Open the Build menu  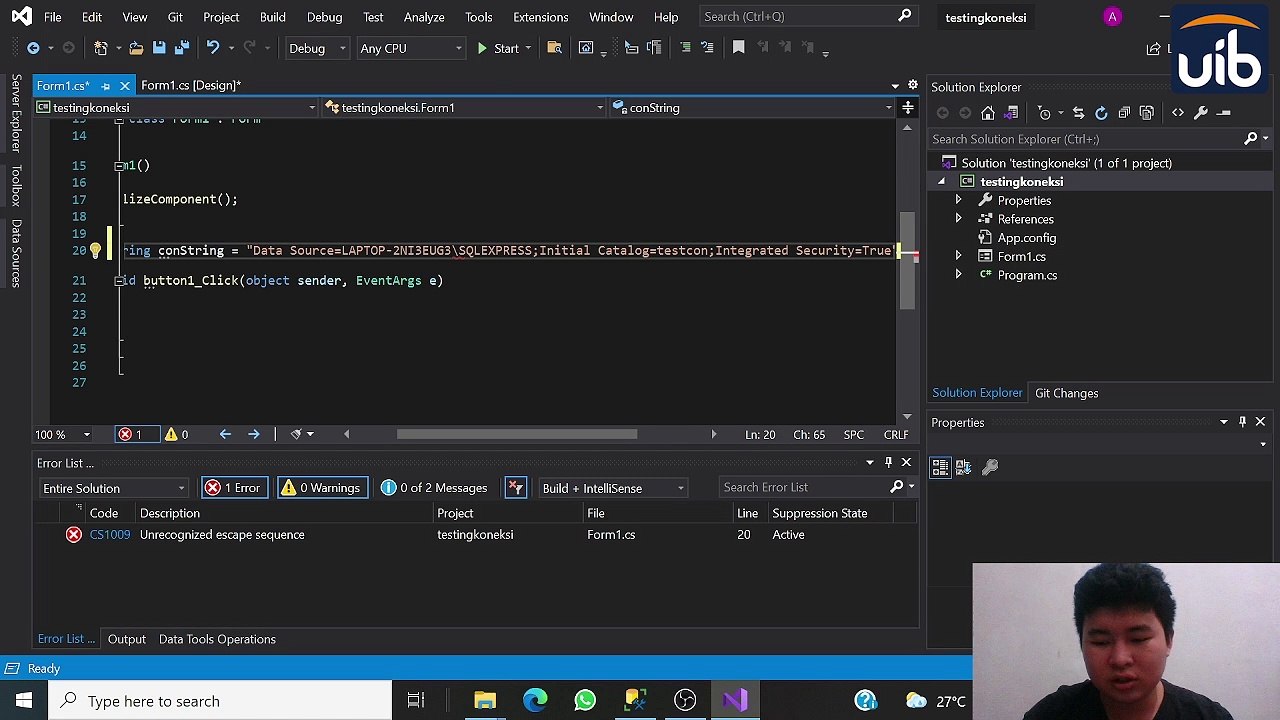click(x=272, y=17)
